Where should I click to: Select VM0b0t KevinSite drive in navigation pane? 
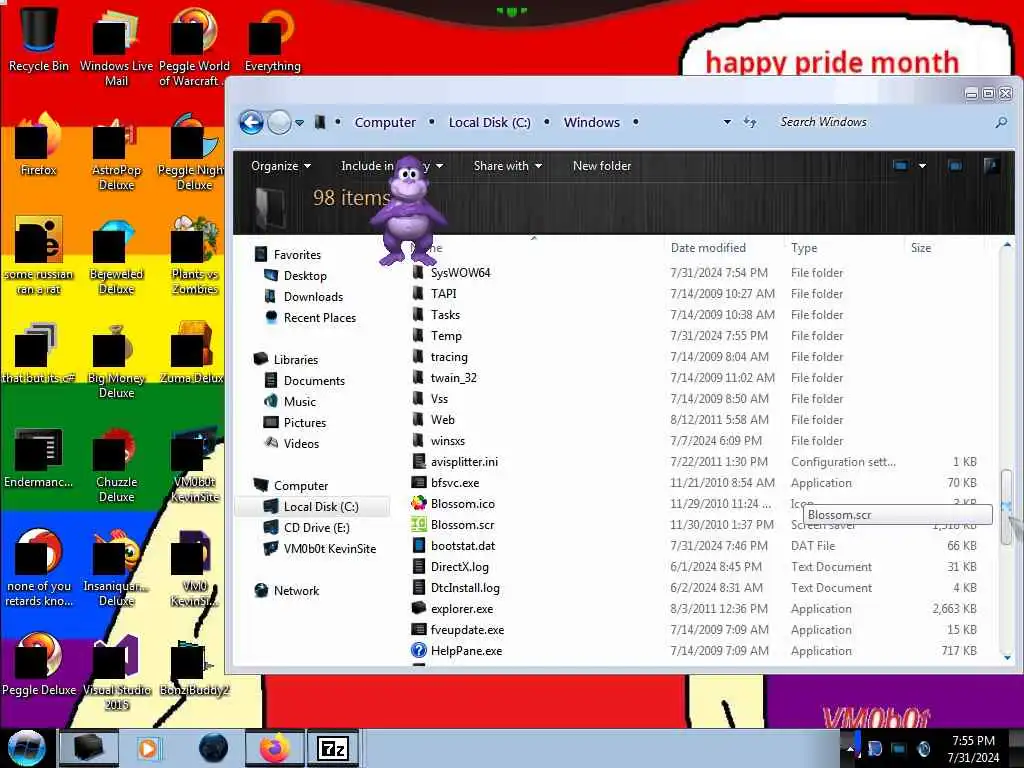[329, 549]
